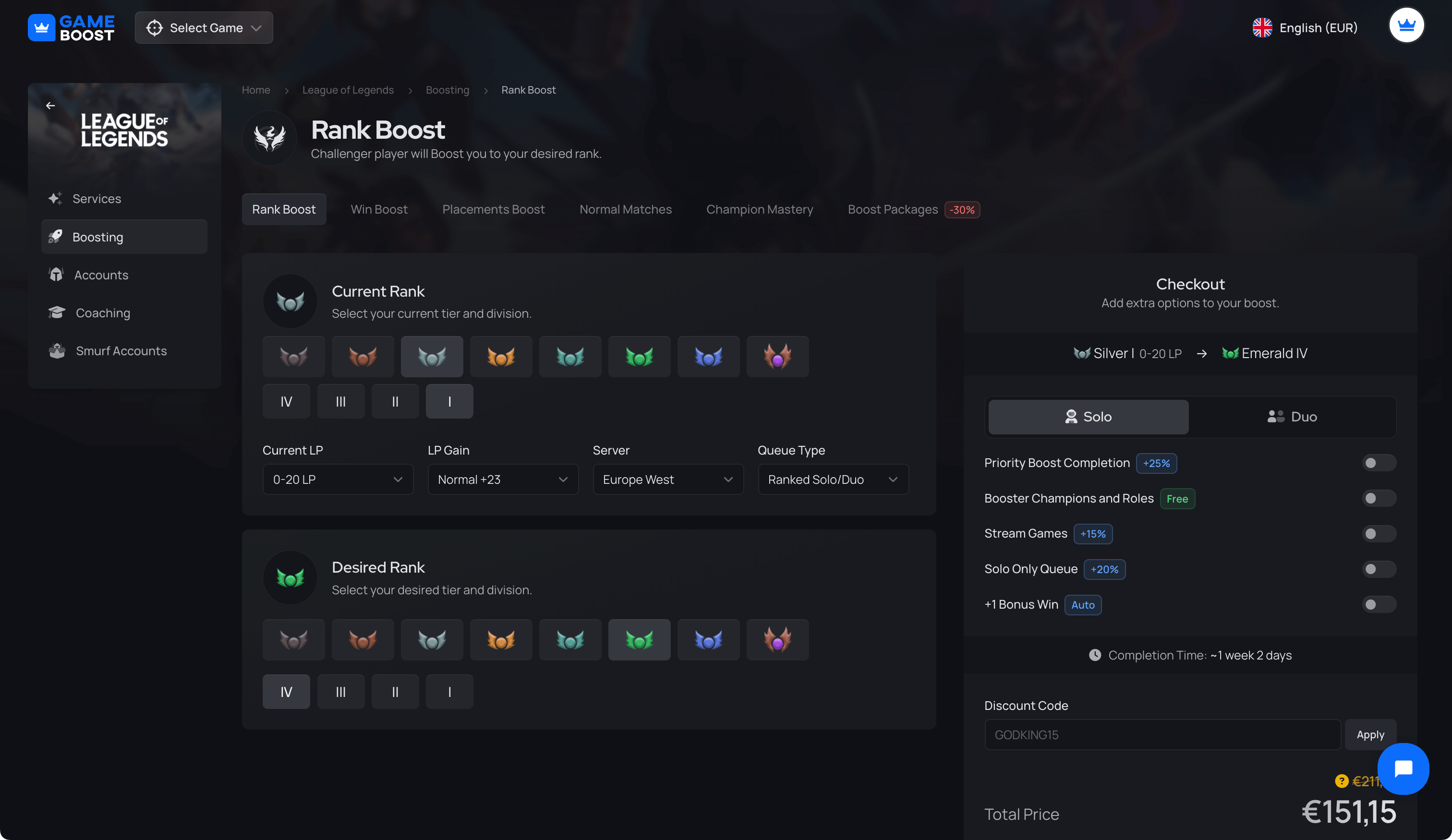Click the Iron rank icon in current rank
The image size is (1452, 840).
[x=294, y=356]
